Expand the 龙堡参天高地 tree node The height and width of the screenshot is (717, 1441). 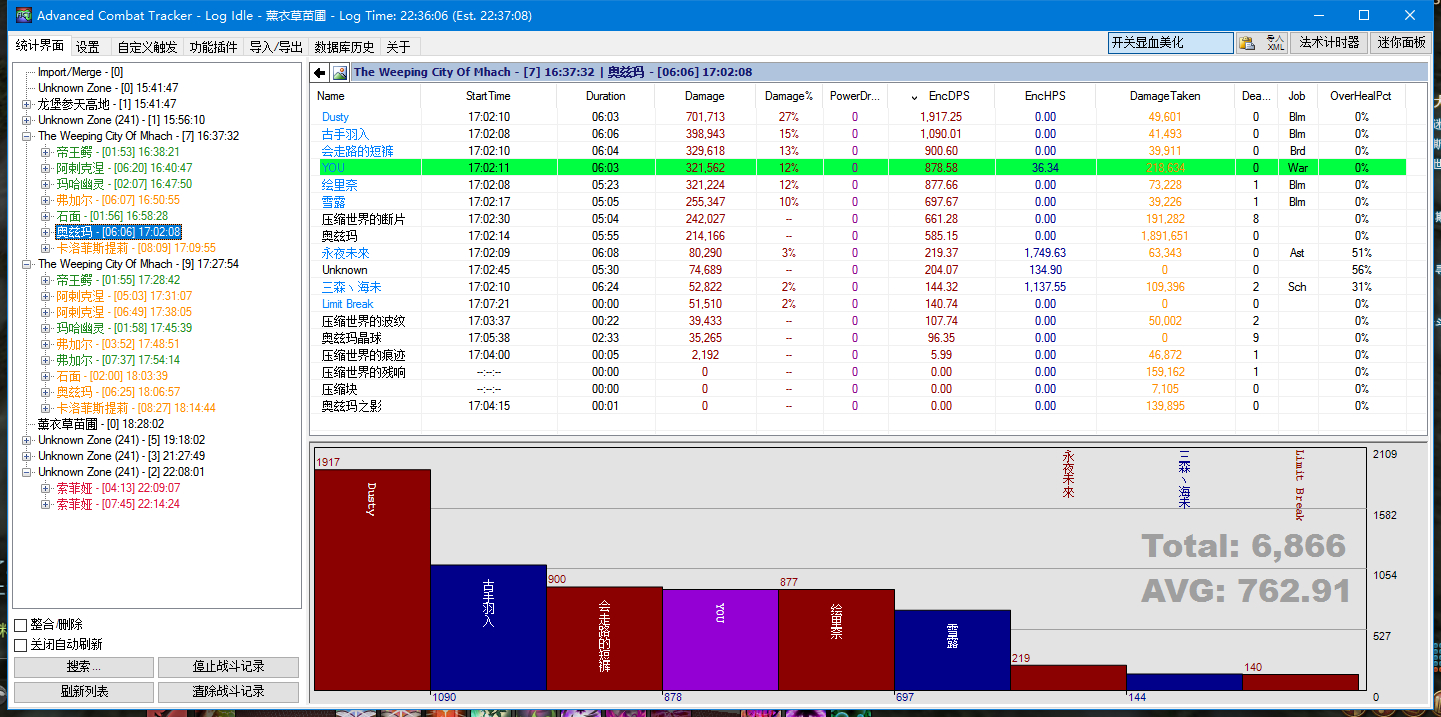[27, 104]
